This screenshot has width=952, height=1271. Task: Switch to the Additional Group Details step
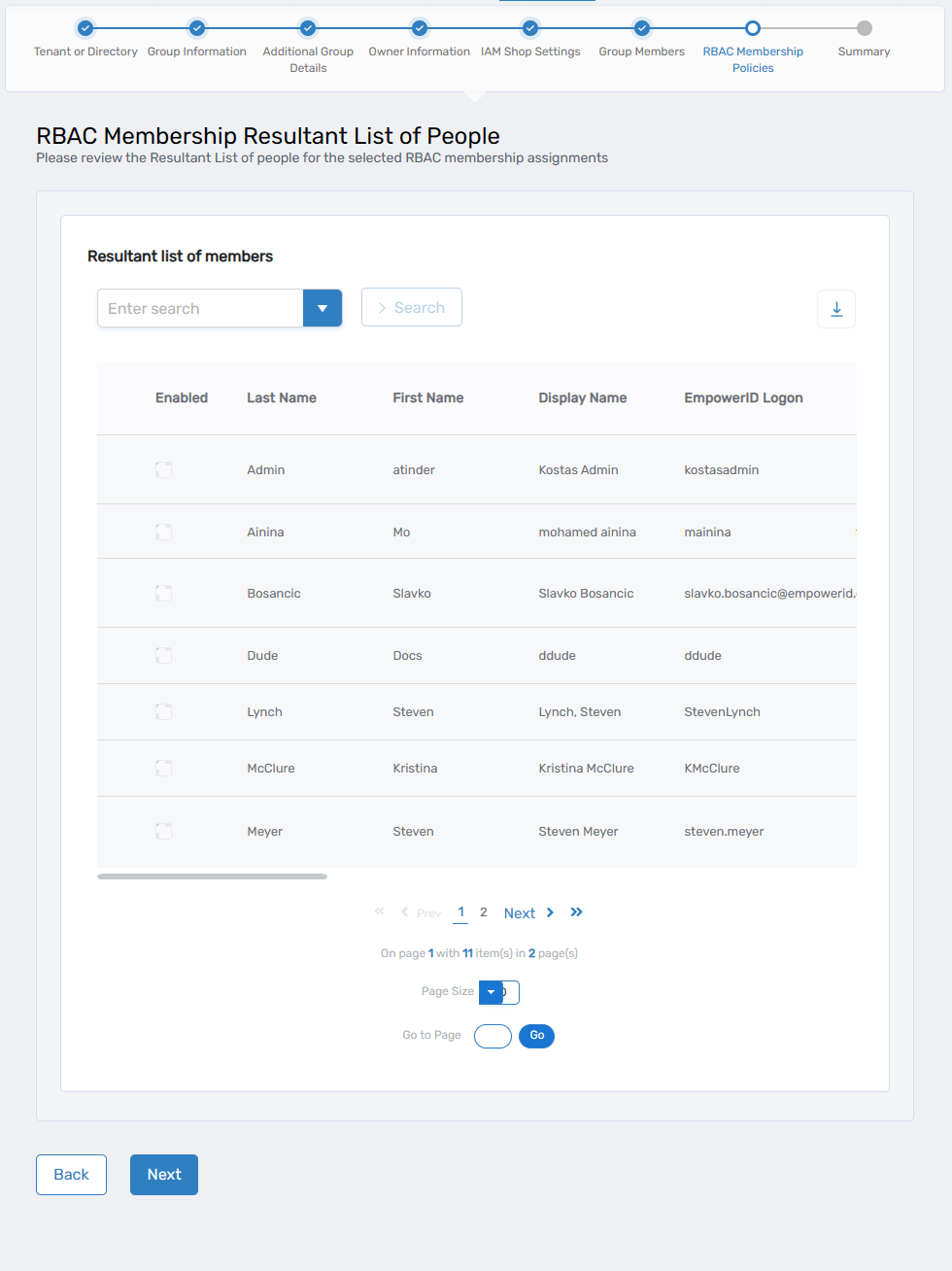[308, 28]
